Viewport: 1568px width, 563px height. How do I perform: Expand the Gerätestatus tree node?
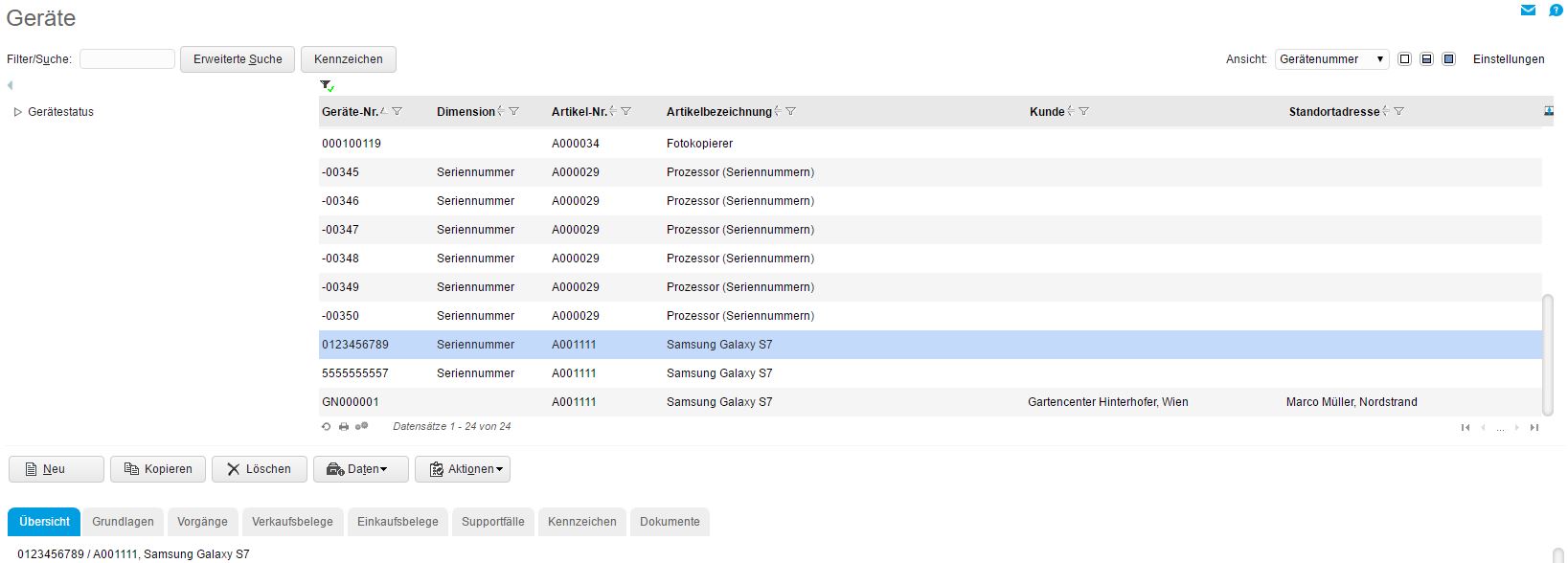coord(17,112)
